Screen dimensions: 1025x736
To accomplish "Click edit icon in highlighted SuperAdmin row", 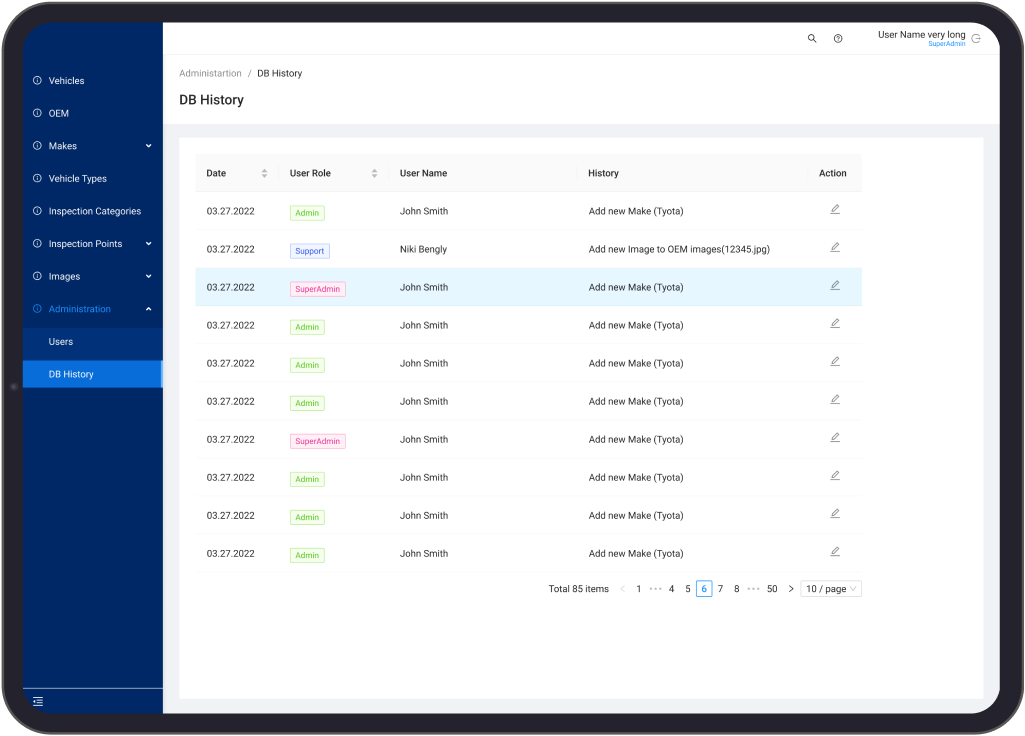I will [x=835, y=286].
